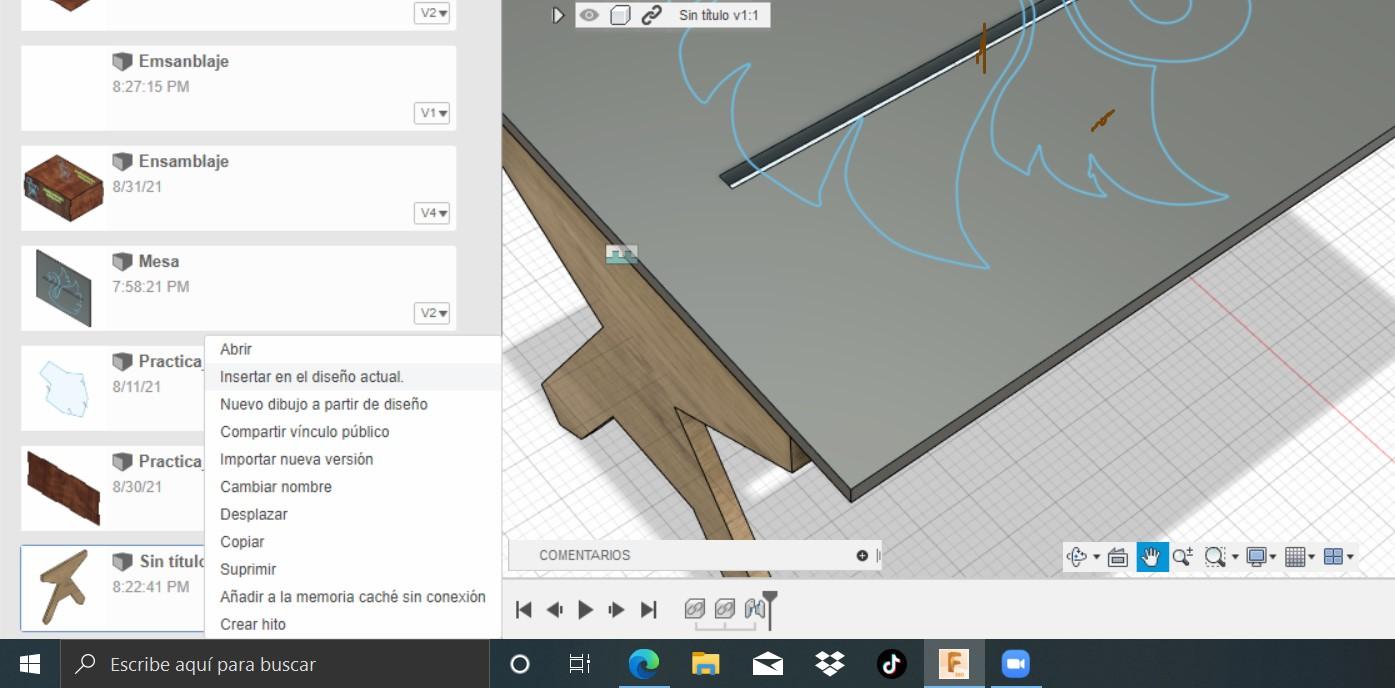The image size is (1395, 688).
Task: Open the Ensamblaje wooden box thumbnail
Action: click(x=63, y=188)
